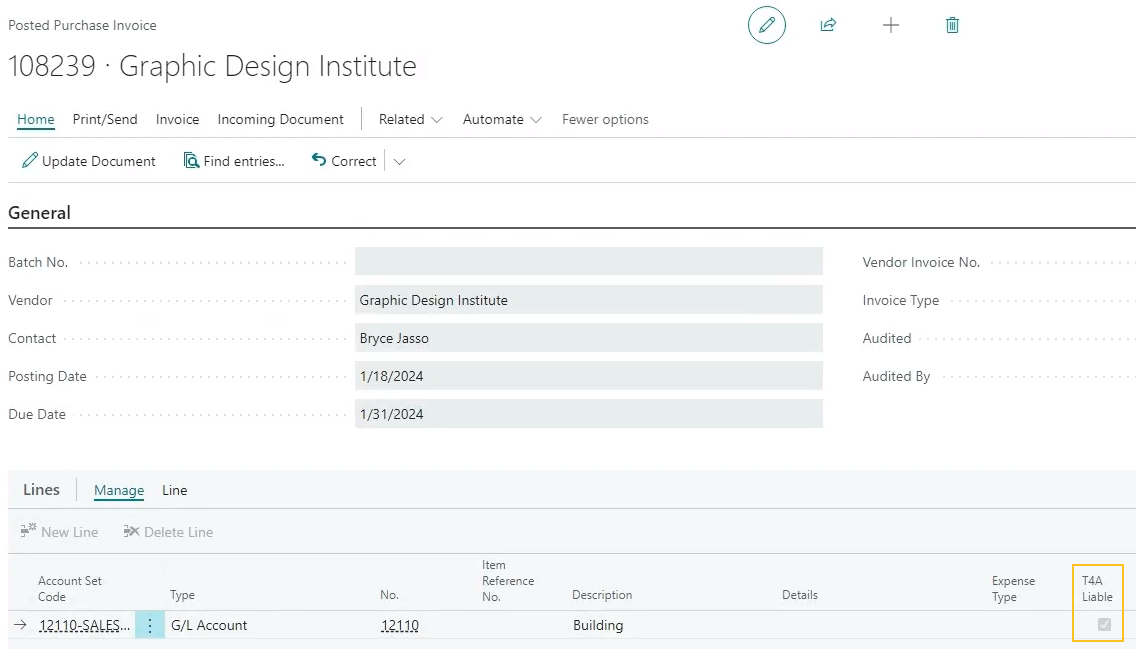Expand the chevron next to Correct
Image resolution: width=1136 pixels, height=649 pixels.
pyautogui.click(x=397, y=160)
